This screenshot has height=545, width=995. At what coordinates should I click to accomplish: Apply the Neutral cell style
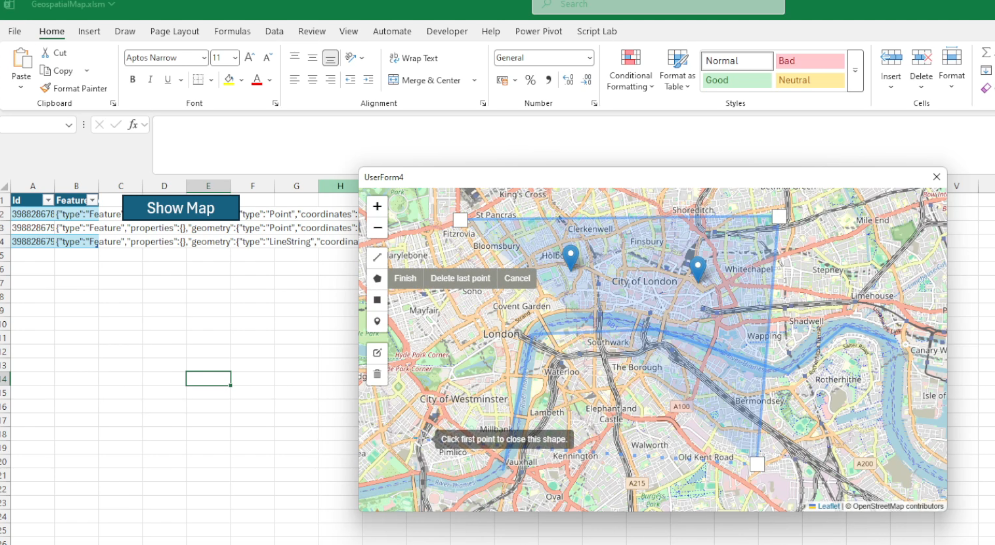(810, 80)
